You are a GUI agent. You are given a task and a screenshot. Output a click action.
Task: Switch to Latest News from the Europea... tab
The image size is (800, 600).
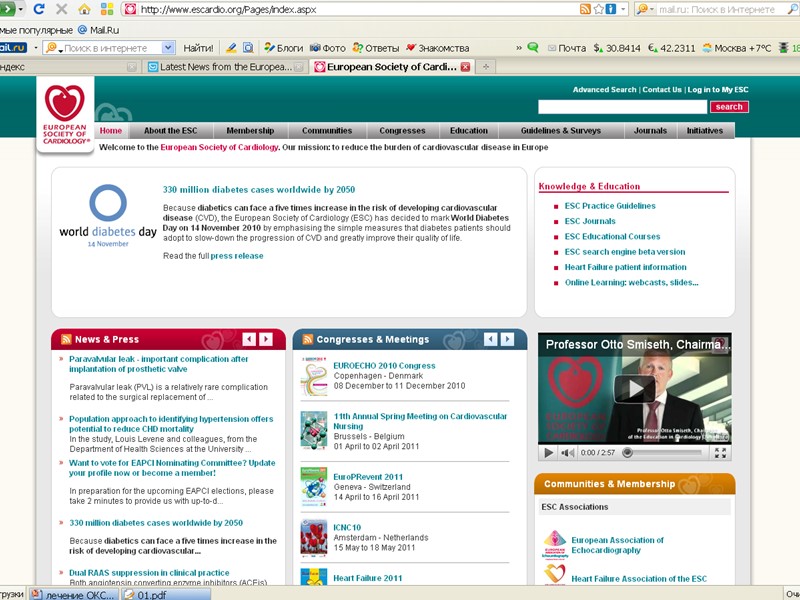(x=226, y=67)
